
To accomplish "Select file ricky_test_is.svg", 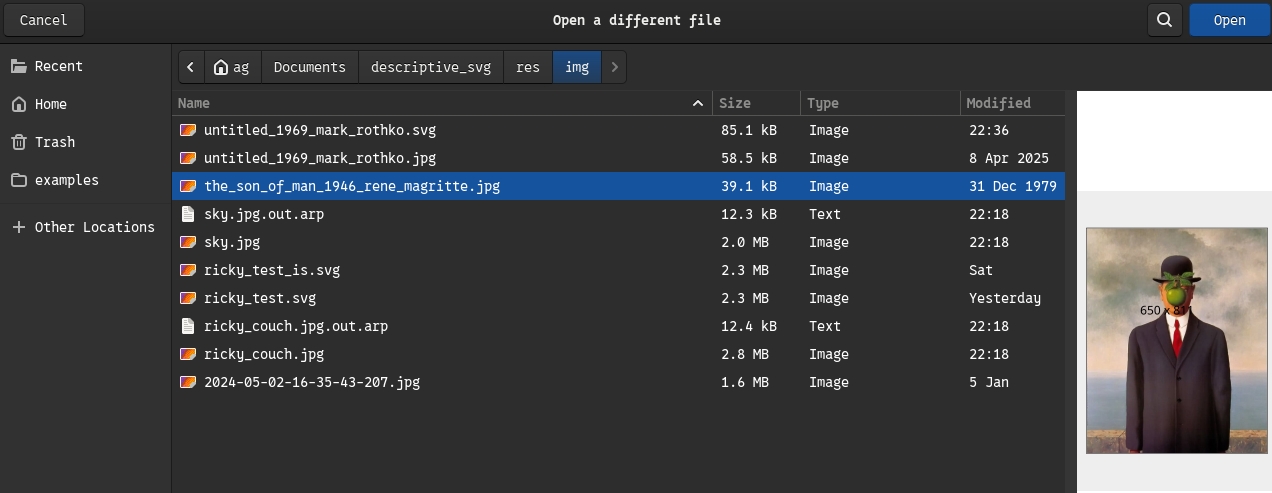I will tap(619, 270).
